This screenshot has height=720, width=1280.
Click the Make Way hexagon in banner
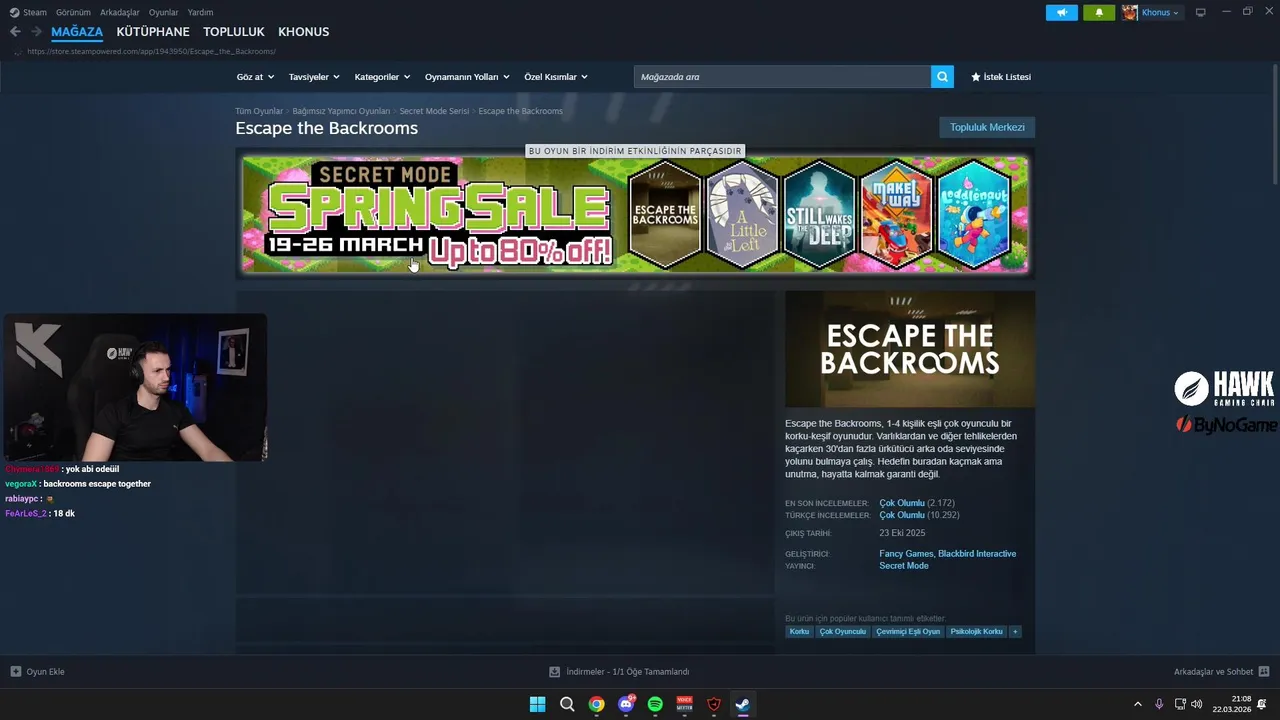896,214
